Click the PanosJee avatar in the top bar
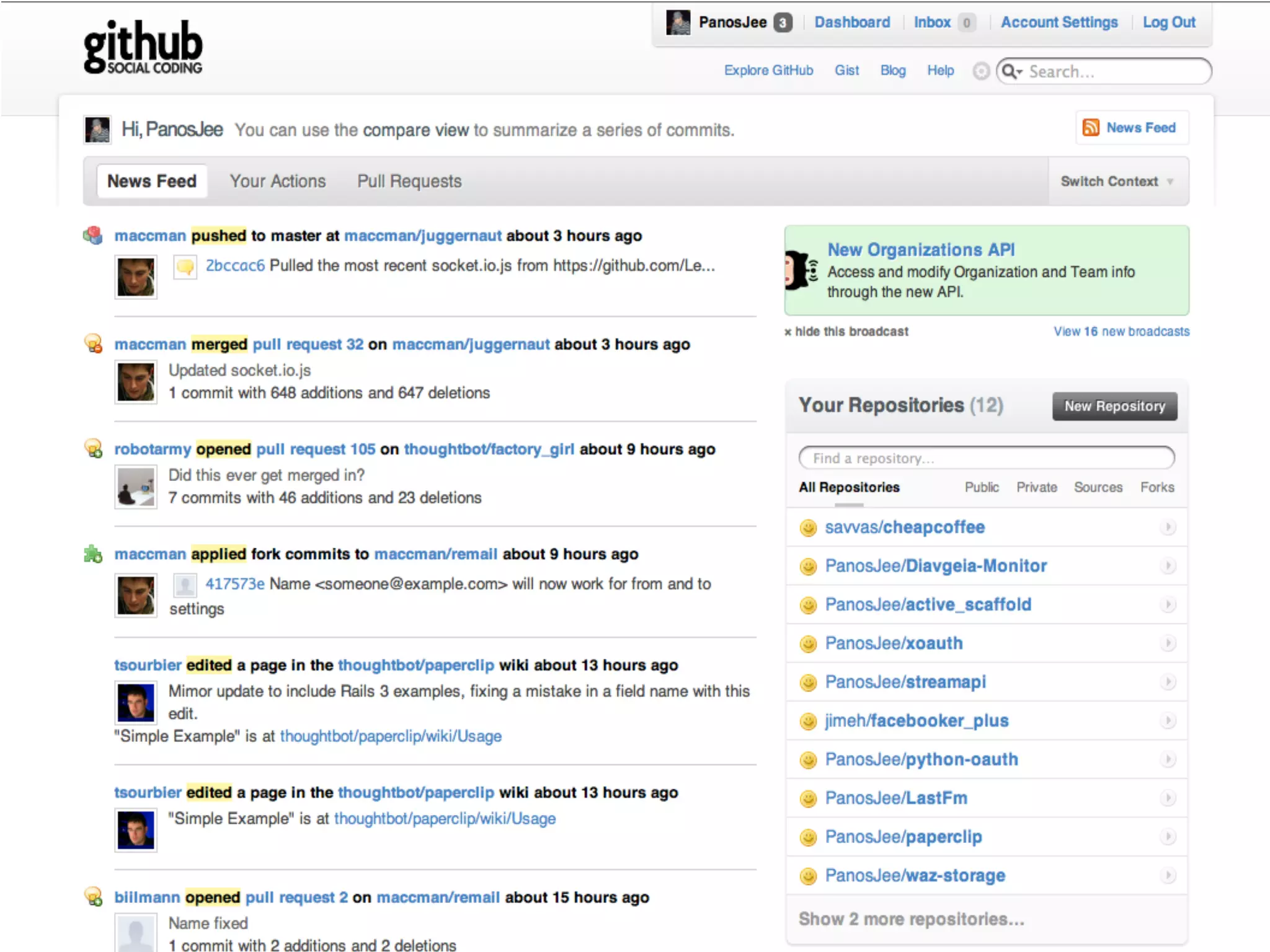 click(x=678, y=23)
